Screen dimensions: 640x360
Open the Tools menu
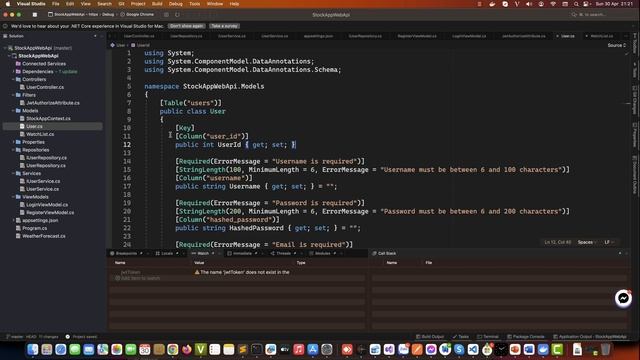[195, 4]
